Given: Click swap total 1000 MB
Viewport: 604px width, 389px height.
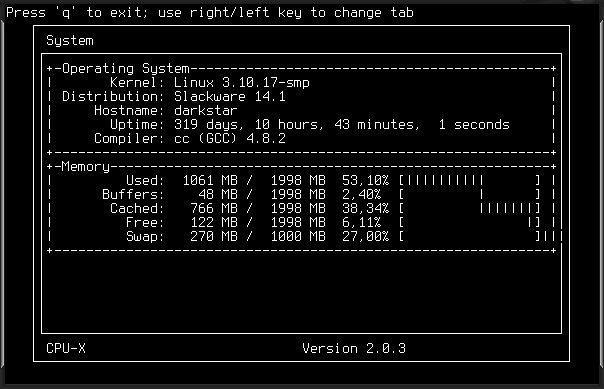Looking at the screenshot, I should click(298, 236).
